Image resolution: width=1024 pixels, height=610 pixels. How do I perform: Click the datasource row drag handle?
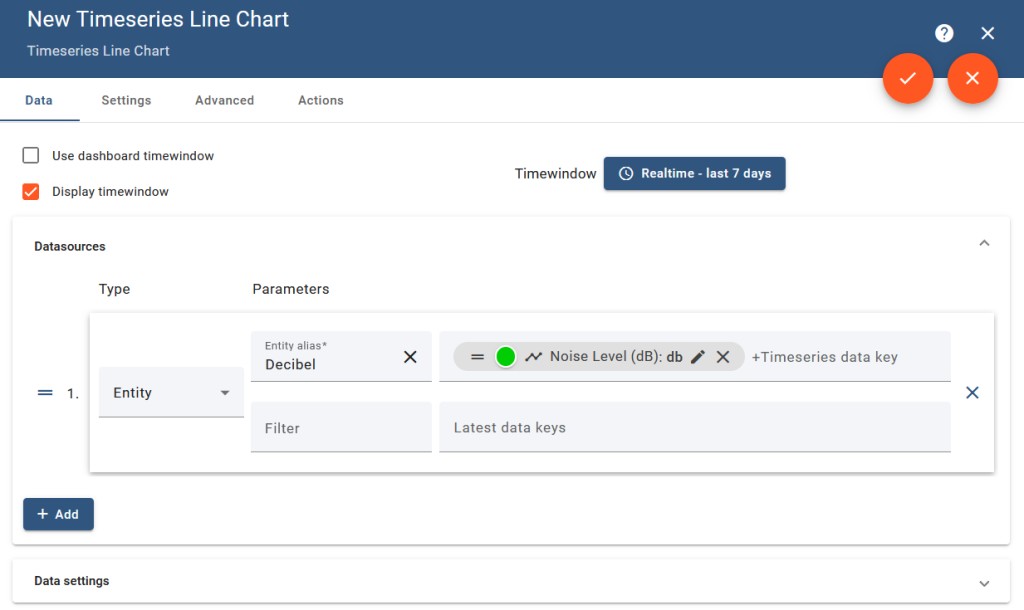coord(45,393)
